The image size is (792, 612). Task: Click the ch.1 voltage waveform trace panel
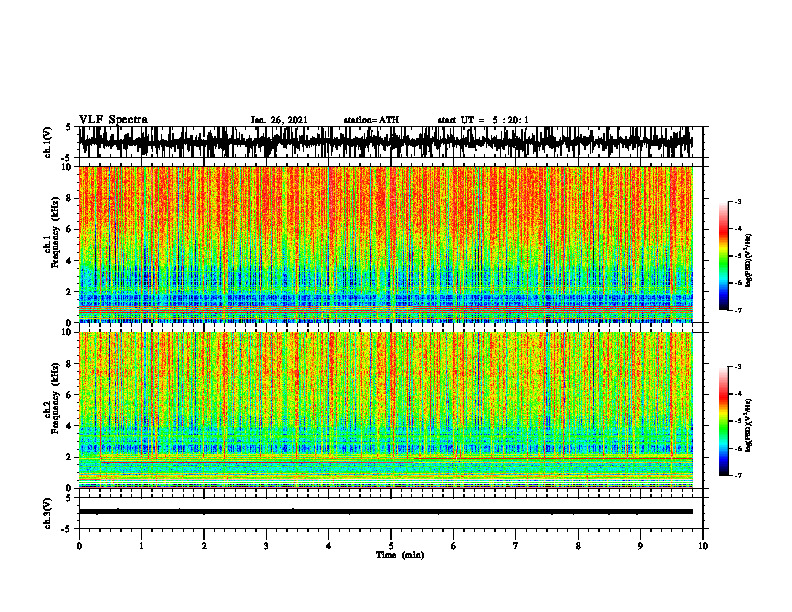390,142
